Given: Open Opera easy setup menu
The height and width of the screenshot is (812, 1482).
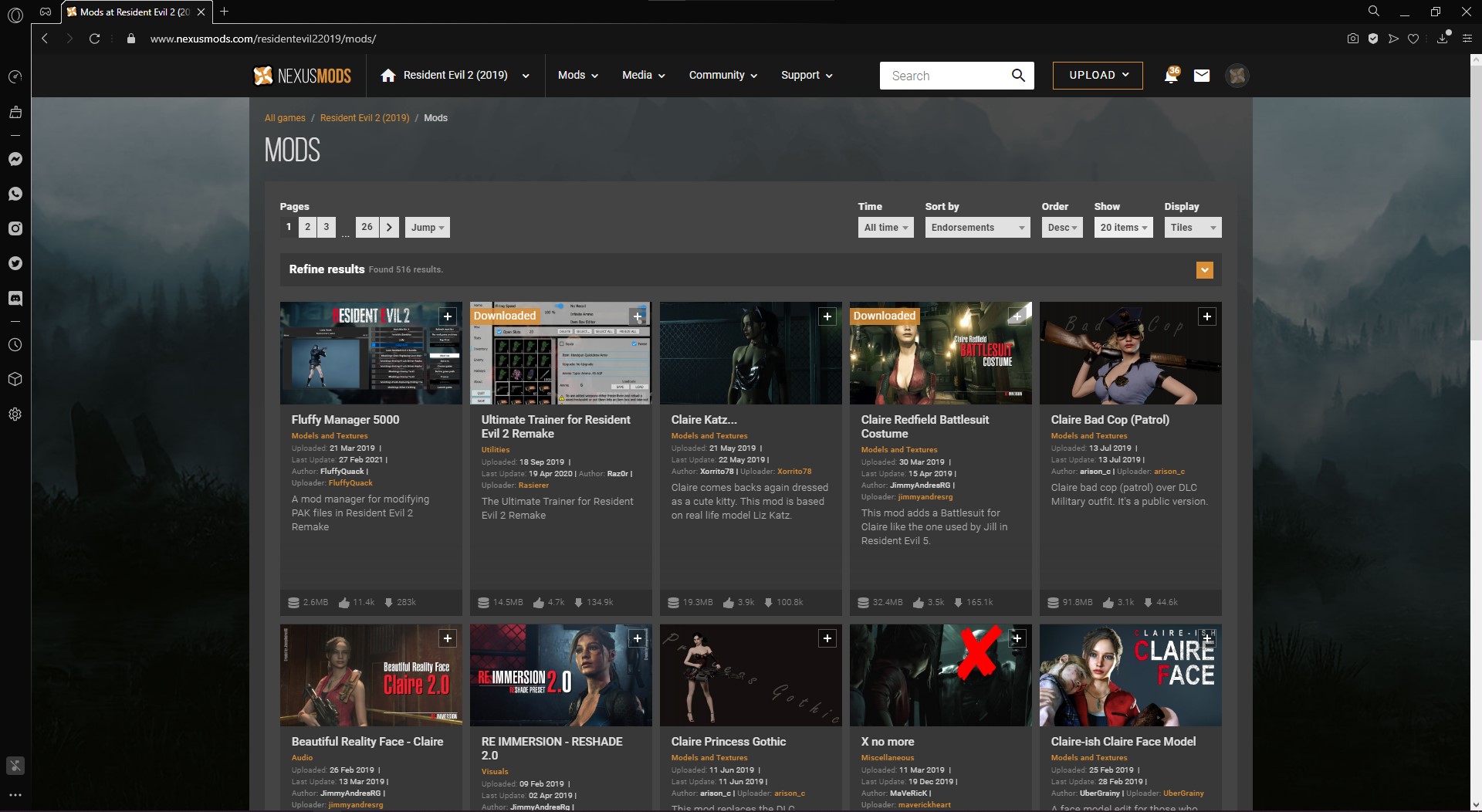Looking at the screenshot, I should [1467, 39].
